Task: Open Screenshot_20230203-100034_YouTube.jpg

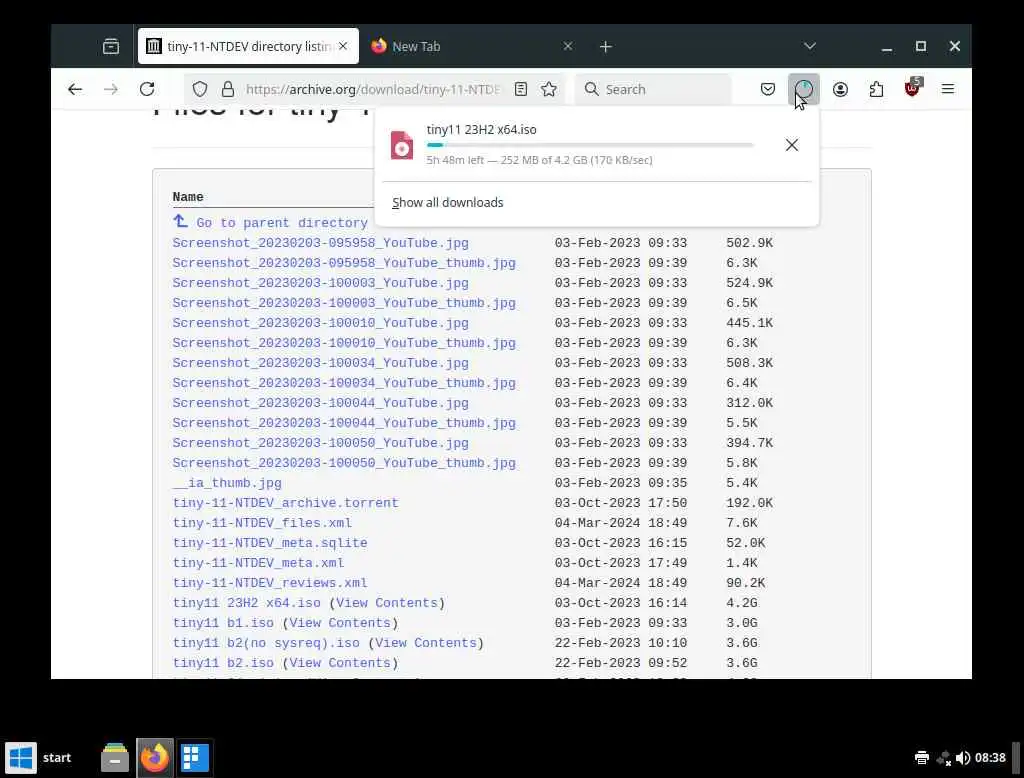Action: click(321, 363)
